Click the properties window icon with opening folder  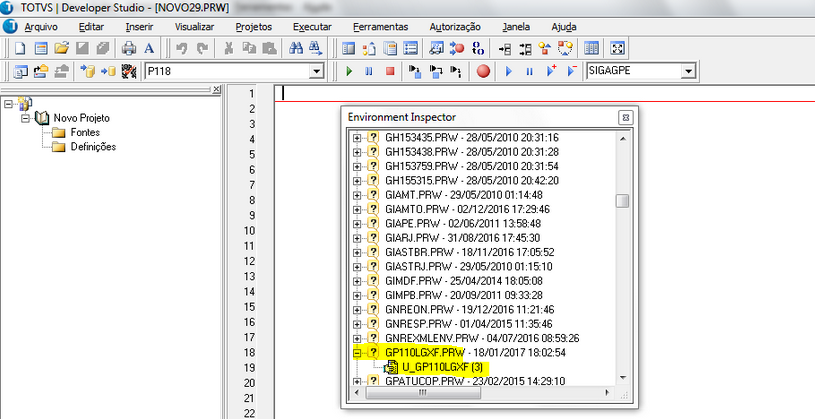(x=41, y=71)
